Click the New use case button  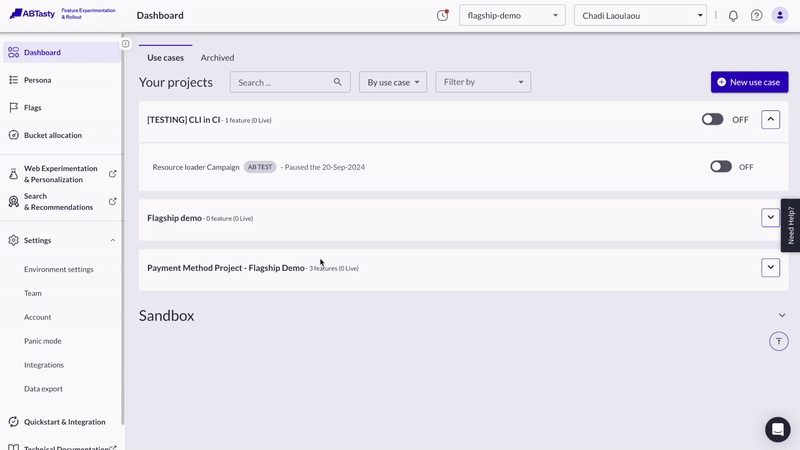click(749, 82)
